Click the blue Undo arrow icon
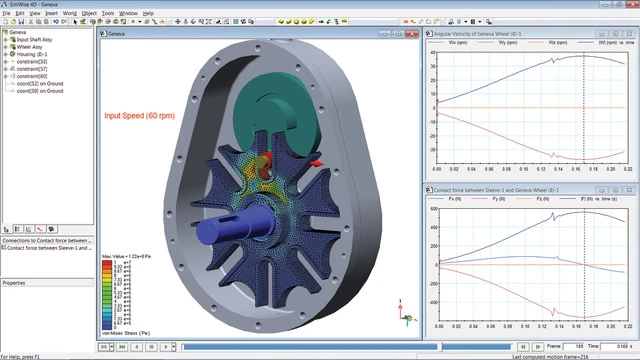This screenshot has height=360, width=640. click(x=56, y=22)
